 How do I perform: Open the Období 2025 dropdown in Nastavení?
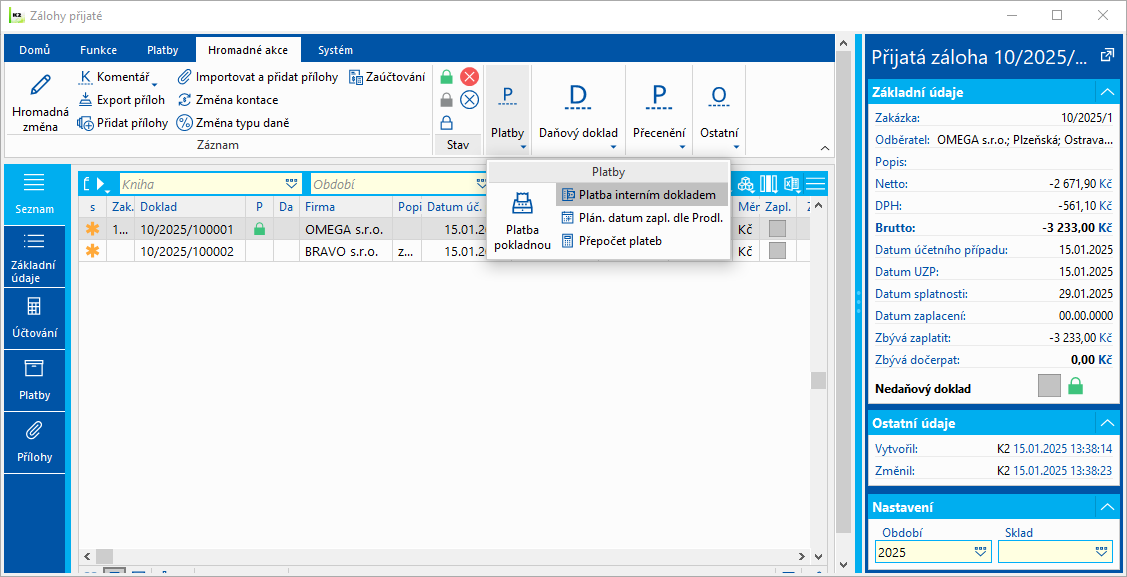[x=981, y=552]
